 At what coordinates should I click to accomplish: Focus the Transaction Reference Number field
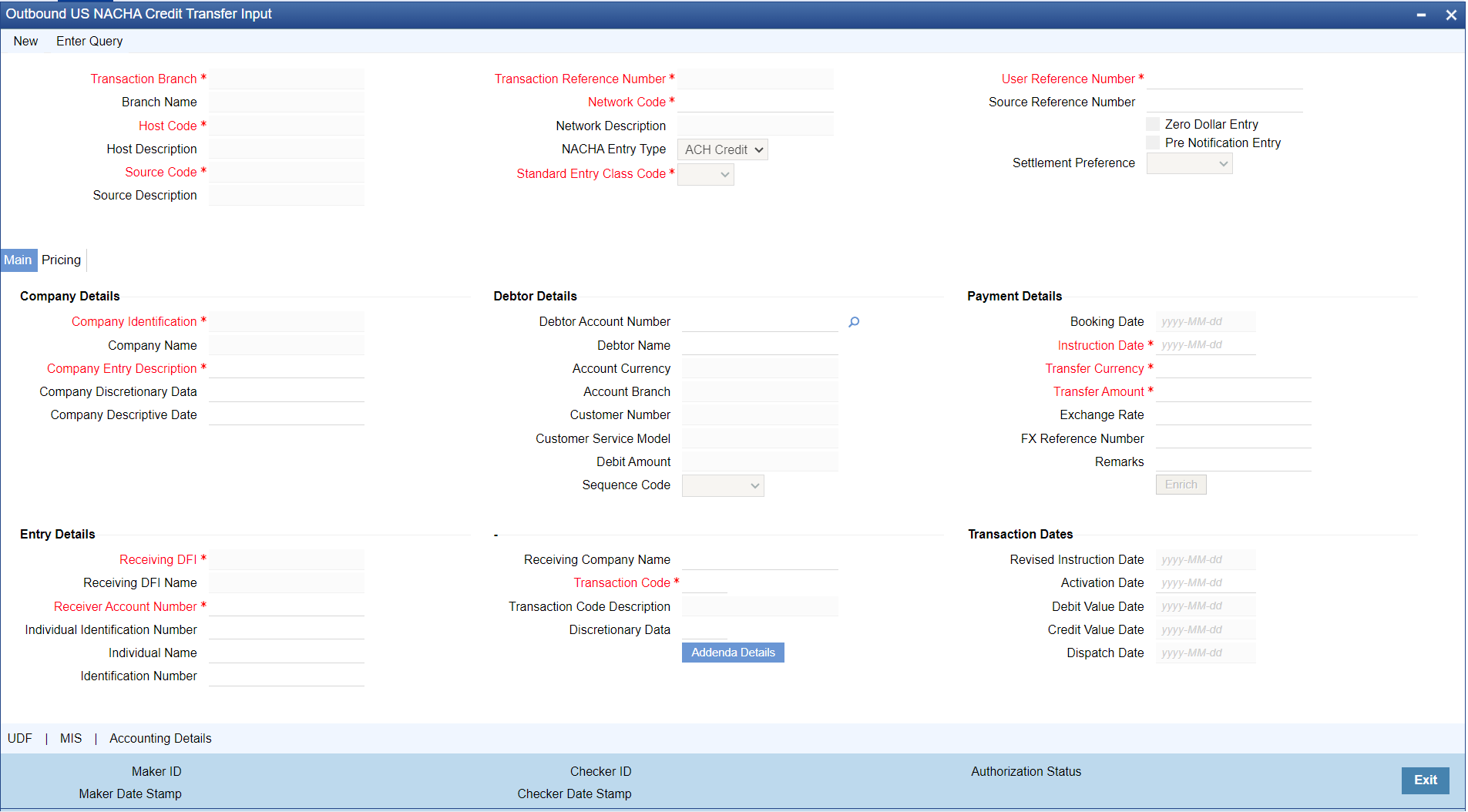click(x=755, y=79)
